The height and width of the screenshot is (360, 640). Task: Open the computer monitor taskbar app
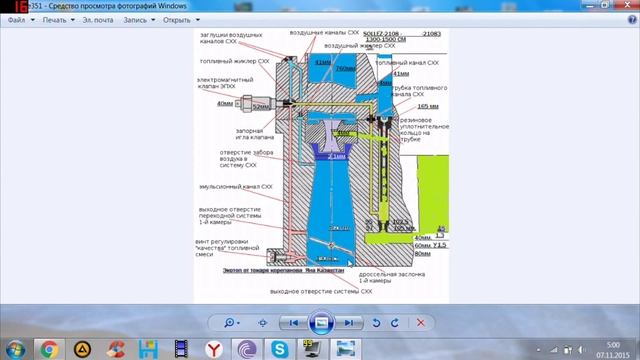[312, 350]
